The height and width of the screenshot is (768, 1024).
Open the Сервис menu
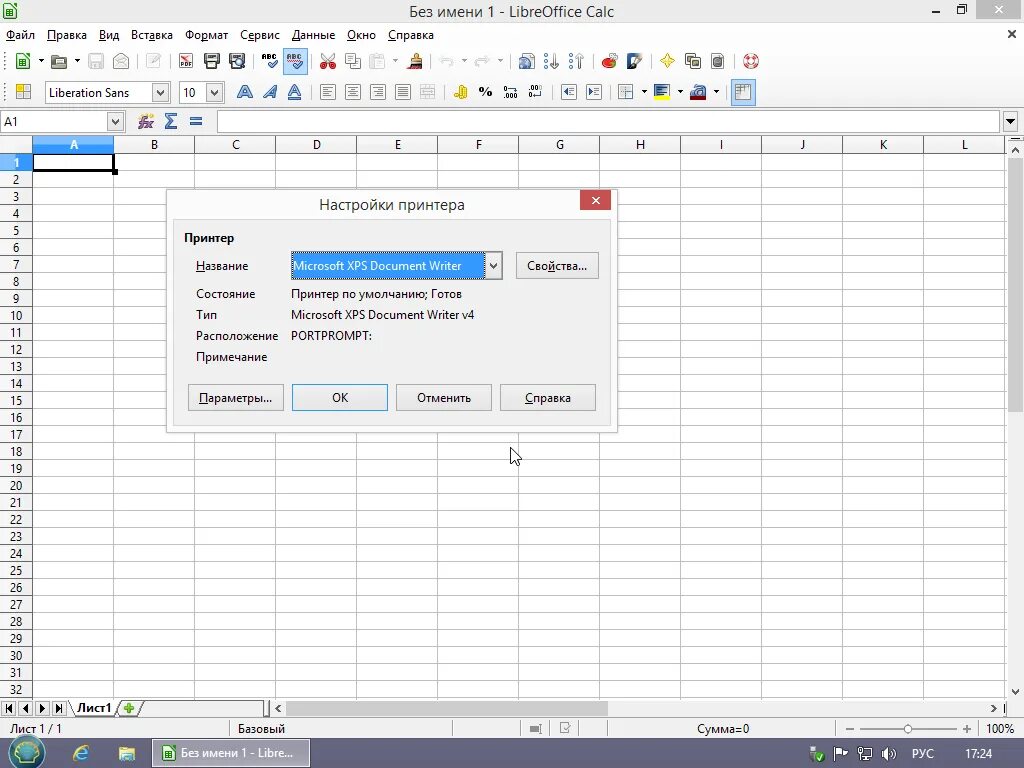coord(259,35)
